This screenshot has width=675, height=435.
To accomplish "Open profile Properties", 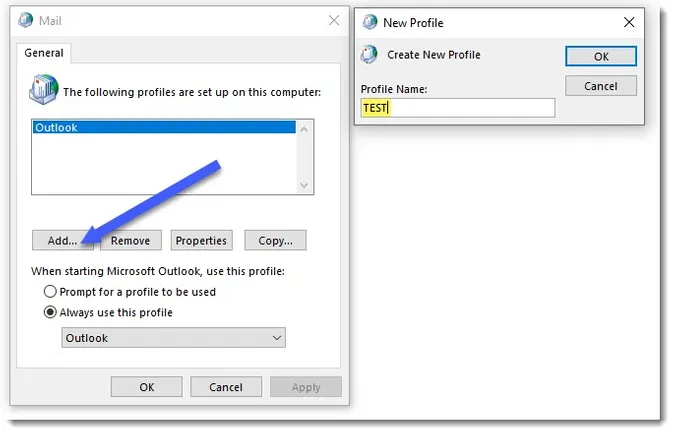I will pyautogui.click(x=201, y=240).
